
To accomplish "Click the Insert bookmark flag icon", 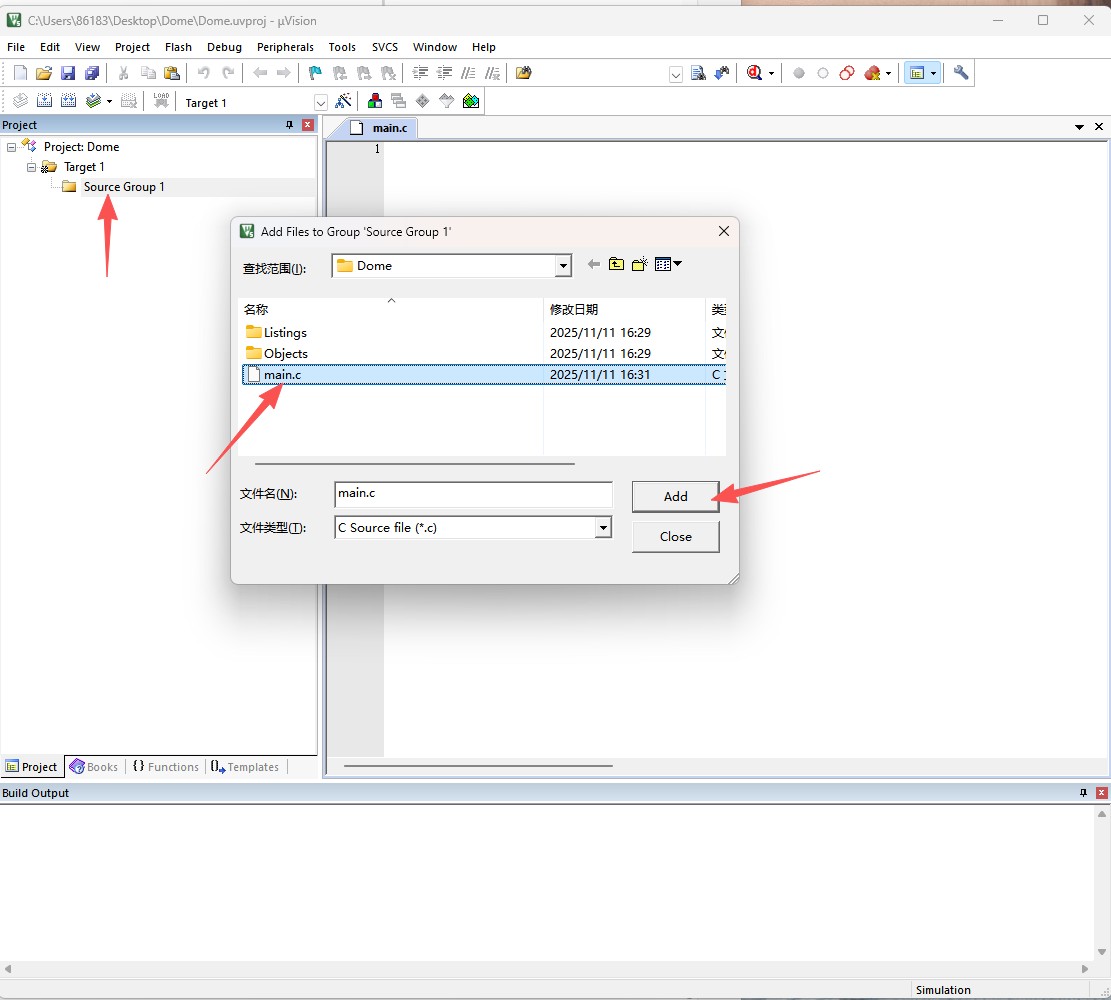I will (x=315, y=73).
